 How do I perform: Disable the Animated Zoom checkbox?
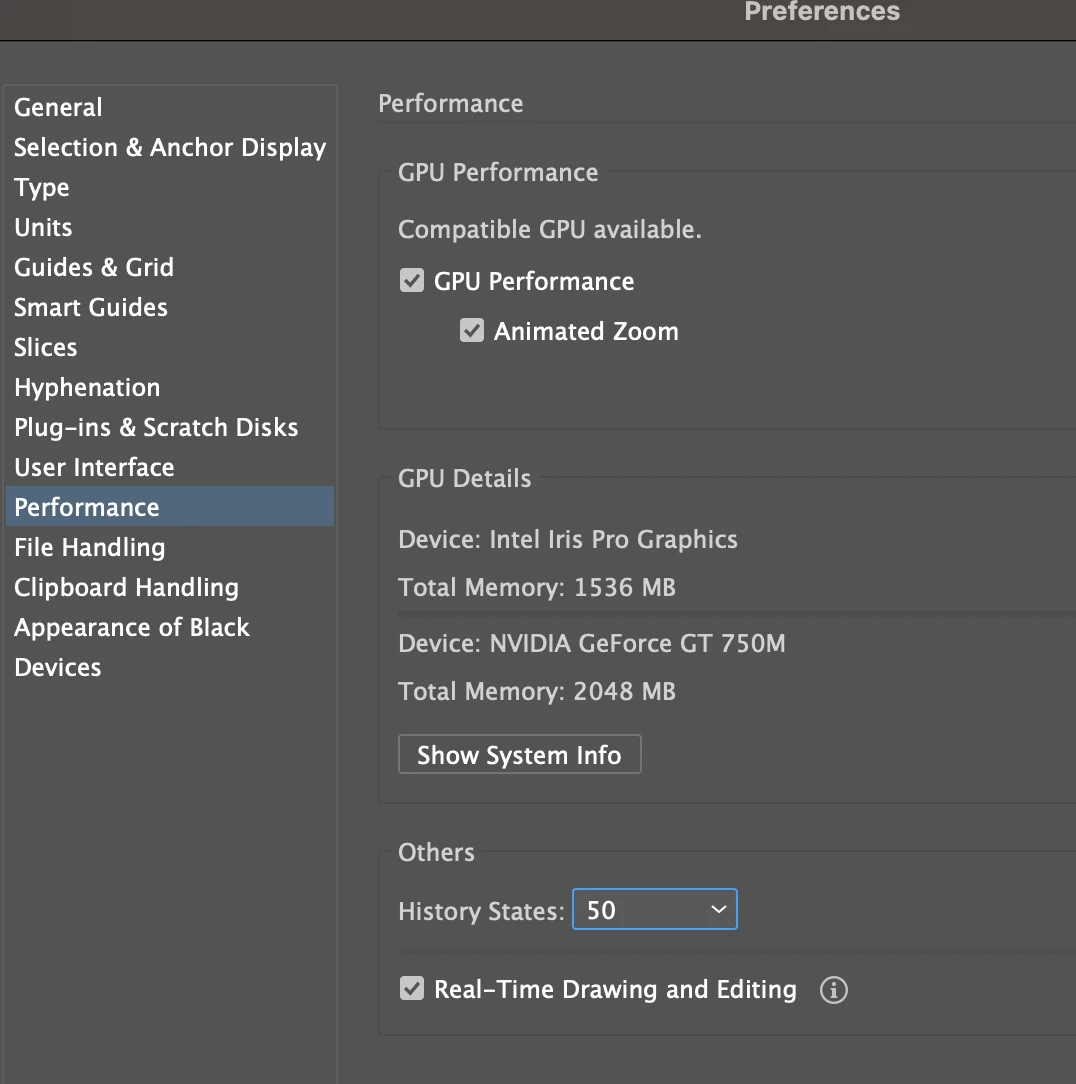click(472, 331)
